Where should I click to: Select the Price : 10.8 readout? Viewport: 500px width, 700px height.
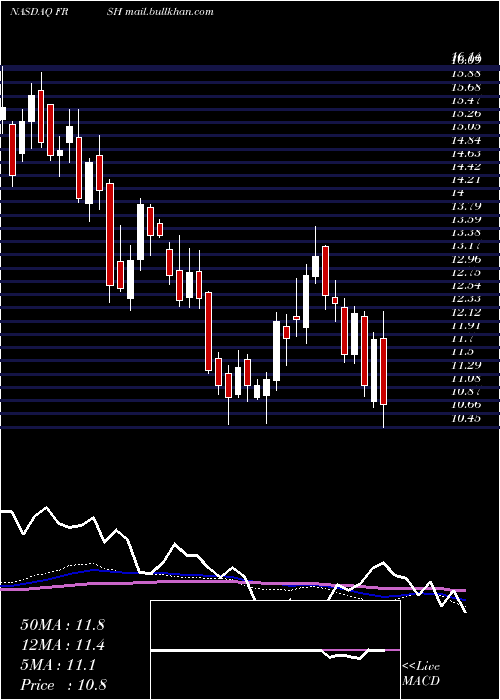[x=63, y=685]
